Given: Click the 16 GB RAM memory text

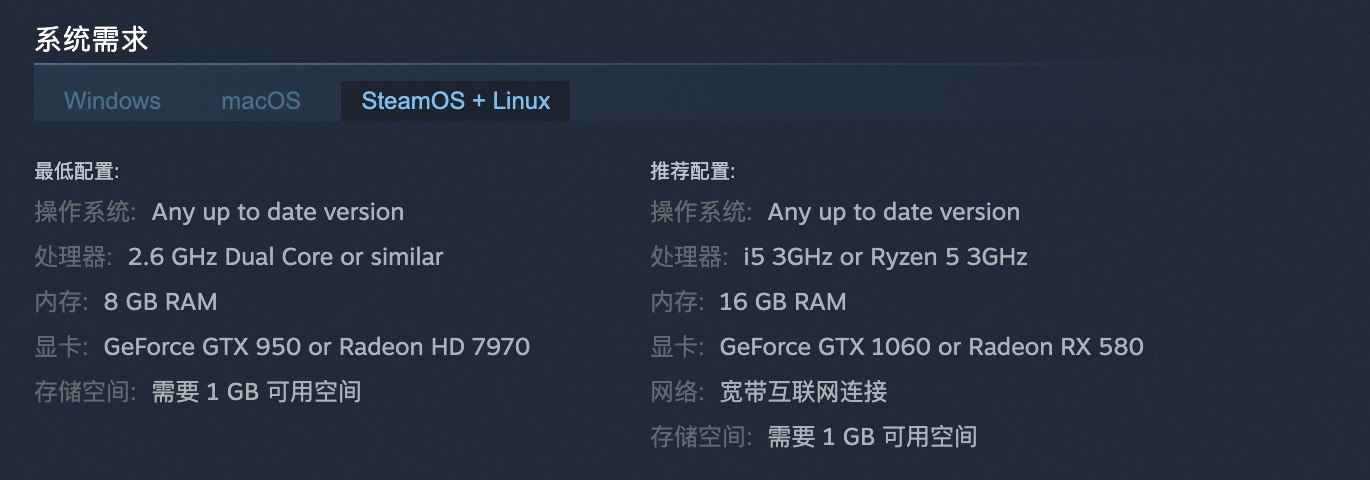Looking at the screenshot, I should click(x=782, y=302).
